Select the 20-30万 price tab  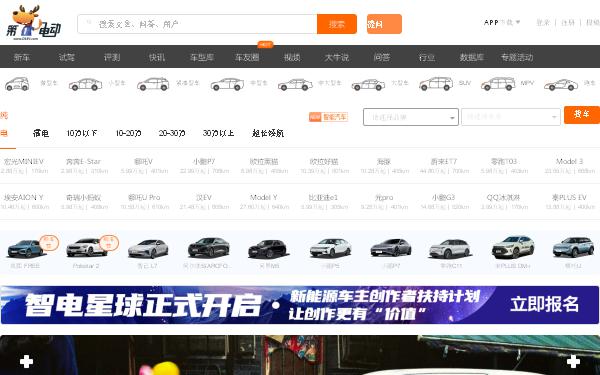pos(172,133)
